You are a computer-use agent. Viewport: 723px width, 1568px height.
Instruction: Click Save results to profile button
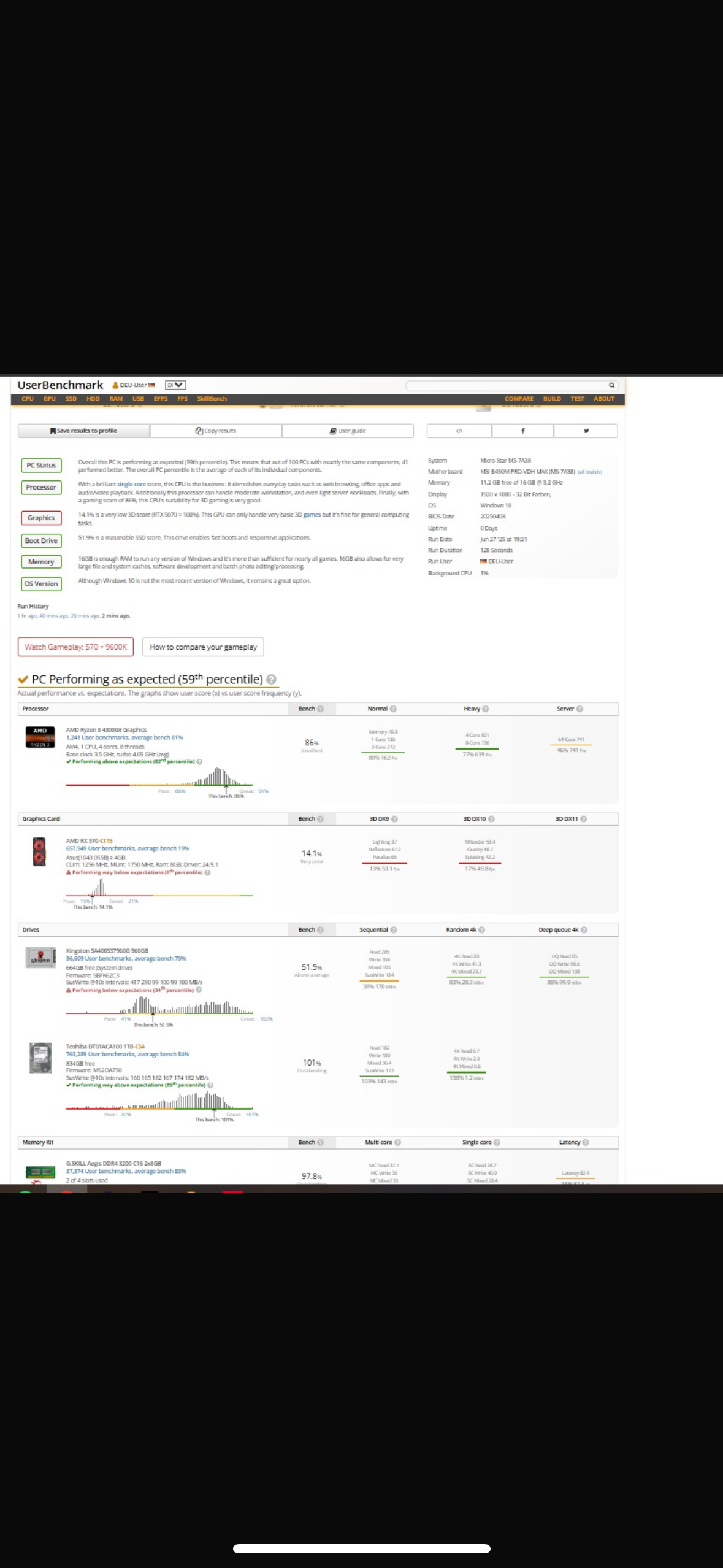[x=83, y=431]
